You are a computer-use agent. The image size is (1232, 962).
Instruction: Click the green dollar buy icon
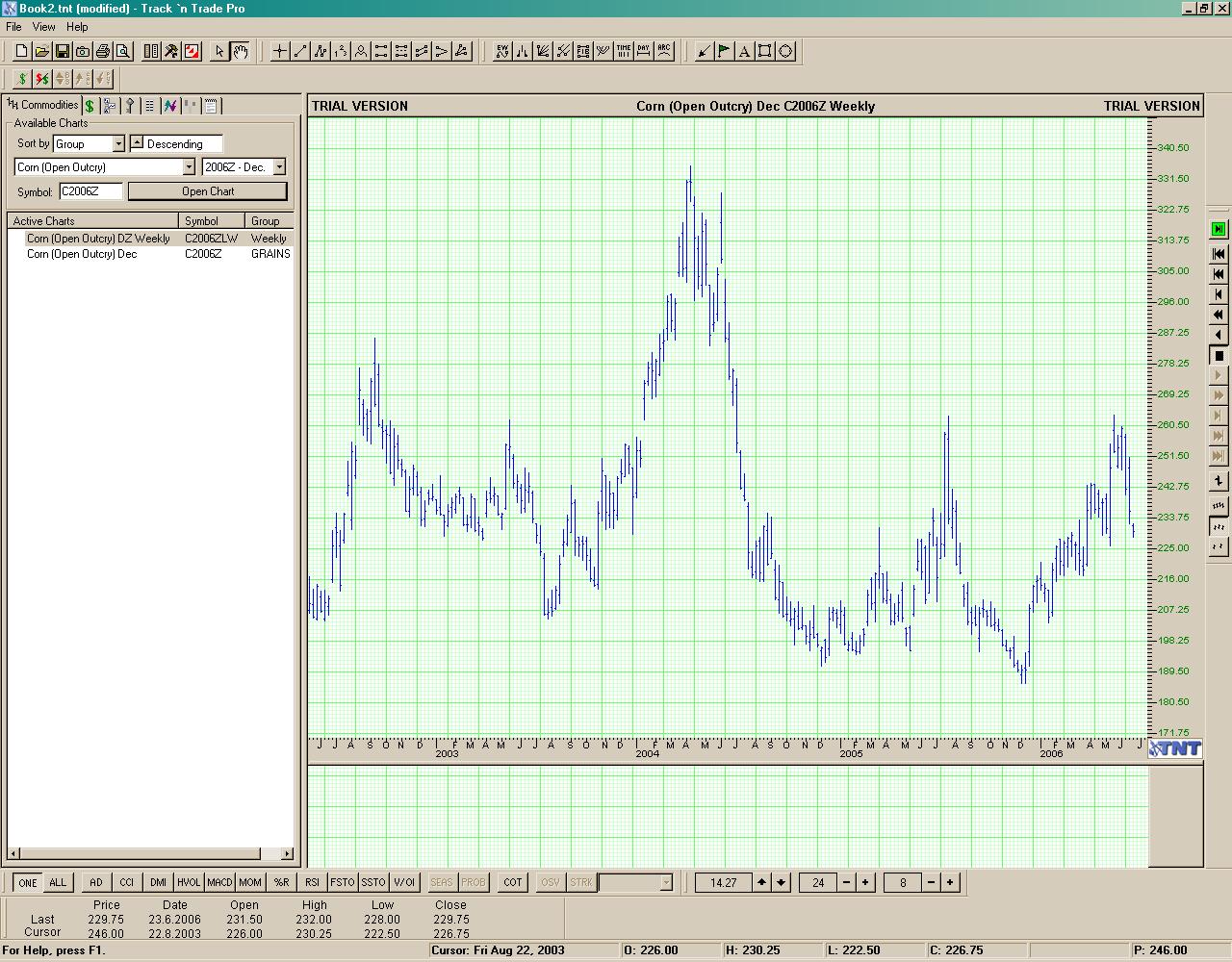(x=22, y=78)
